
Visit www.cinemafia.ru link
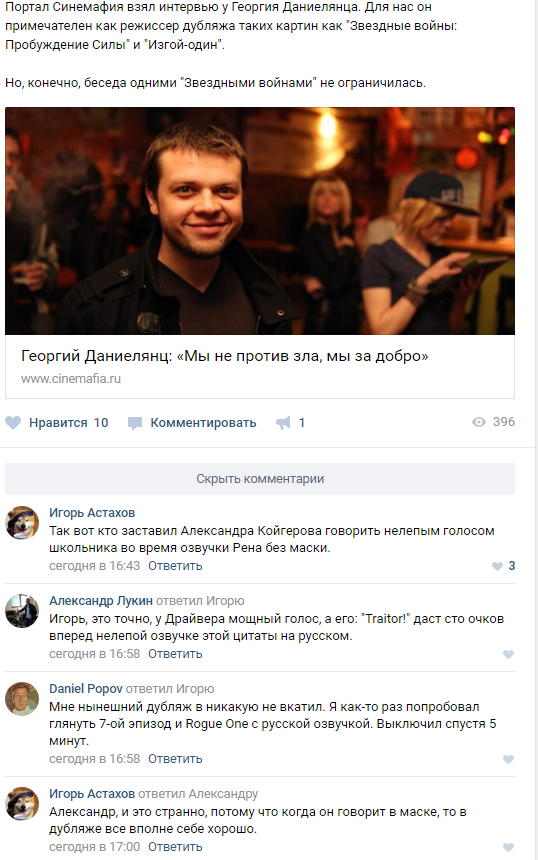[71, 378]
